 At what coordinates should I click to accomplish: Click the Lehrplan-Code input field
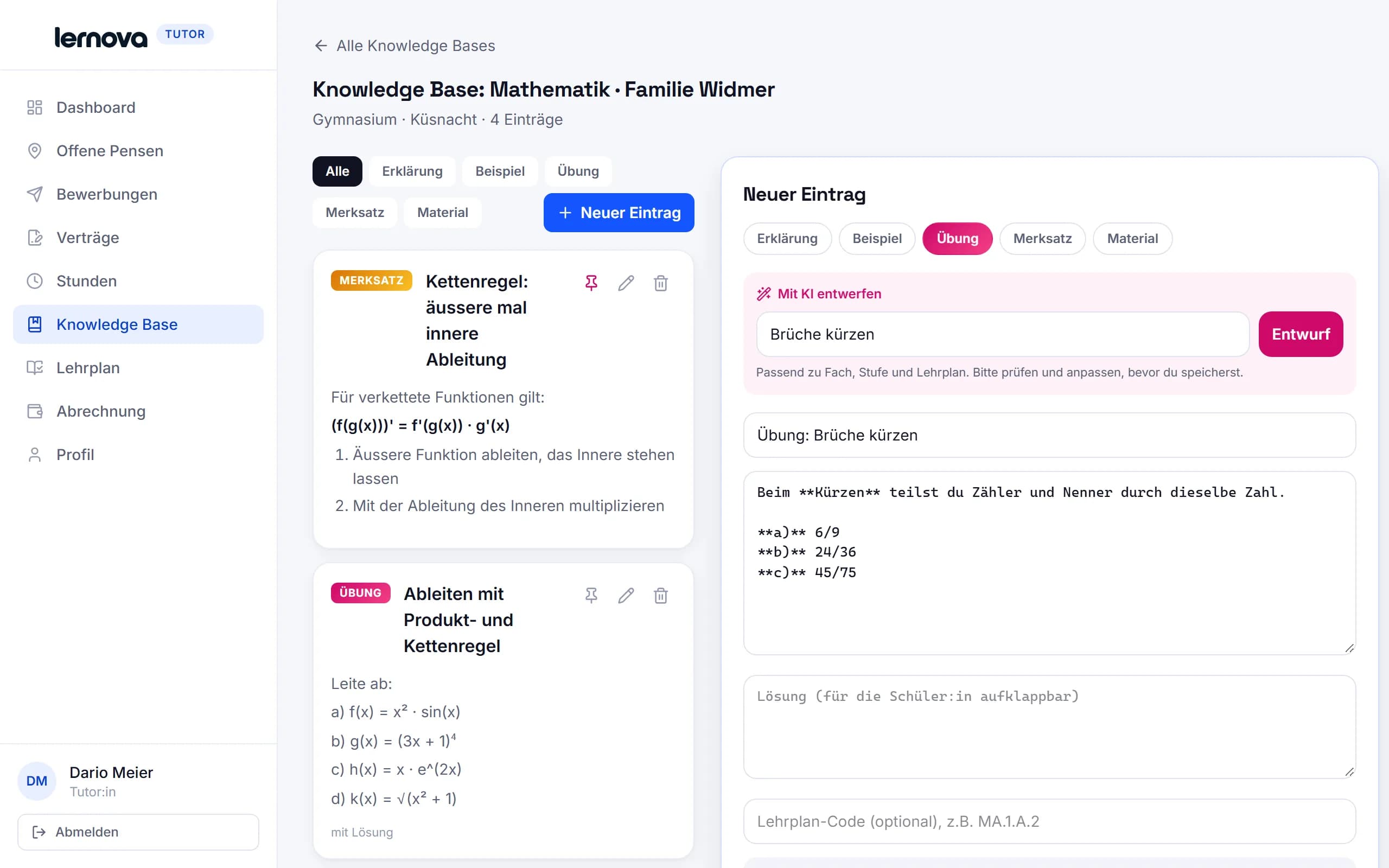point(1049,821)
